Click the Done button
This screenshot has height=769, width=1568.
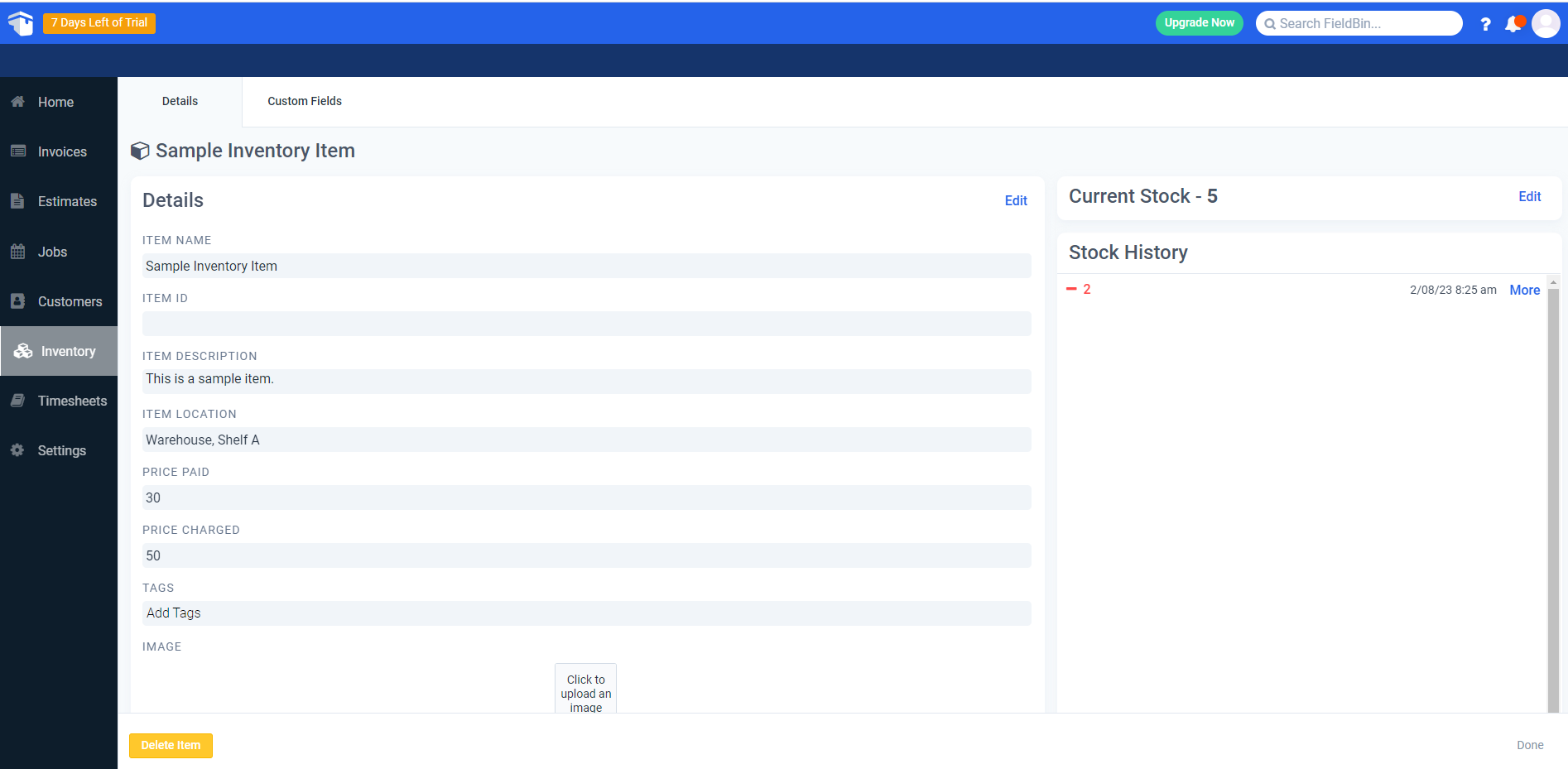(x=1530, y=745)
